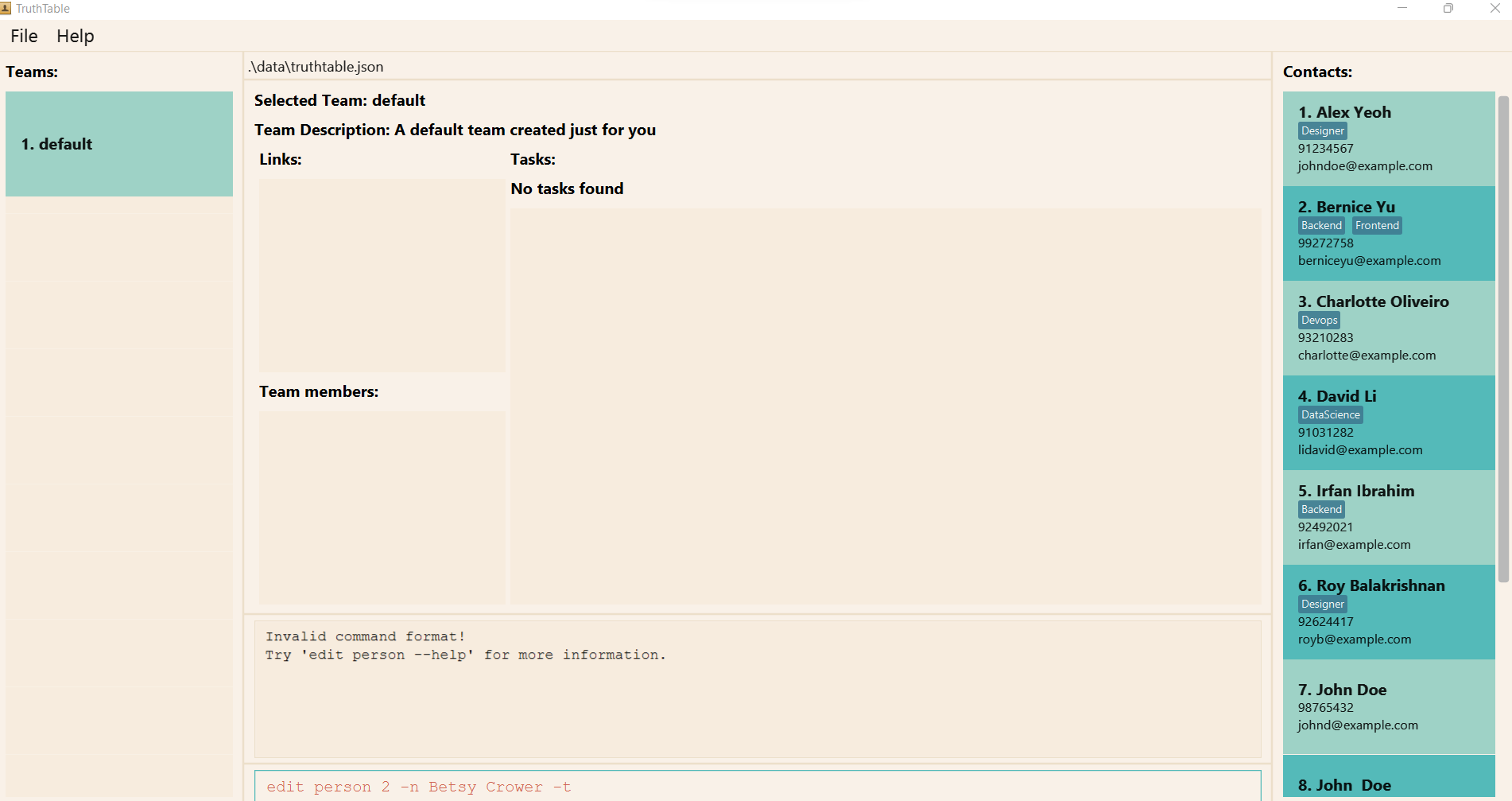Click Frontend tag on Bernice Yu
This screenshot has height=801, width=1512.
coord(1377,226)
